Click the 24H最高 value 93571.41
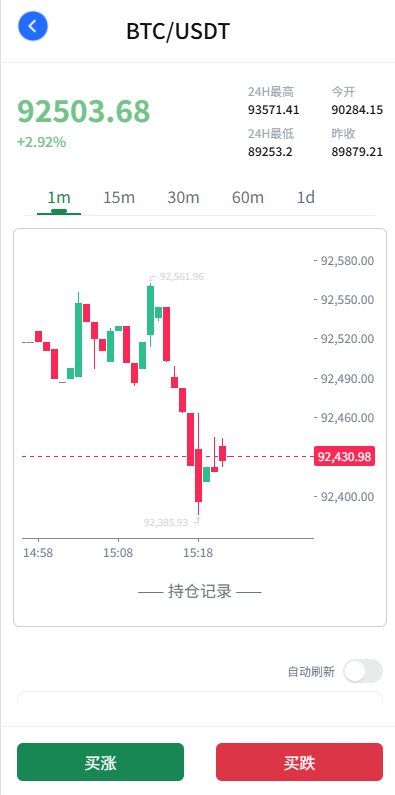 [x=274, y=110]
